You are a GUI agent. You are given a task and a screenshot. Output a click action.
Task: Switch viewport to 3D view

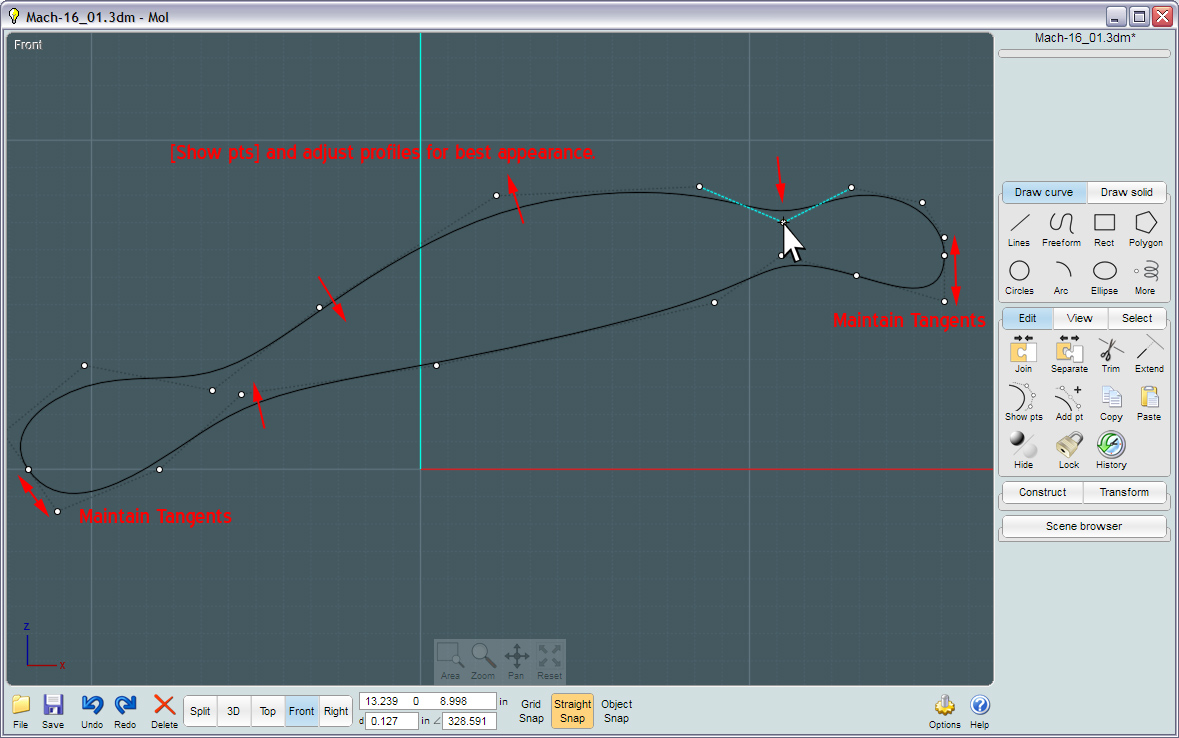coord(233,711)
